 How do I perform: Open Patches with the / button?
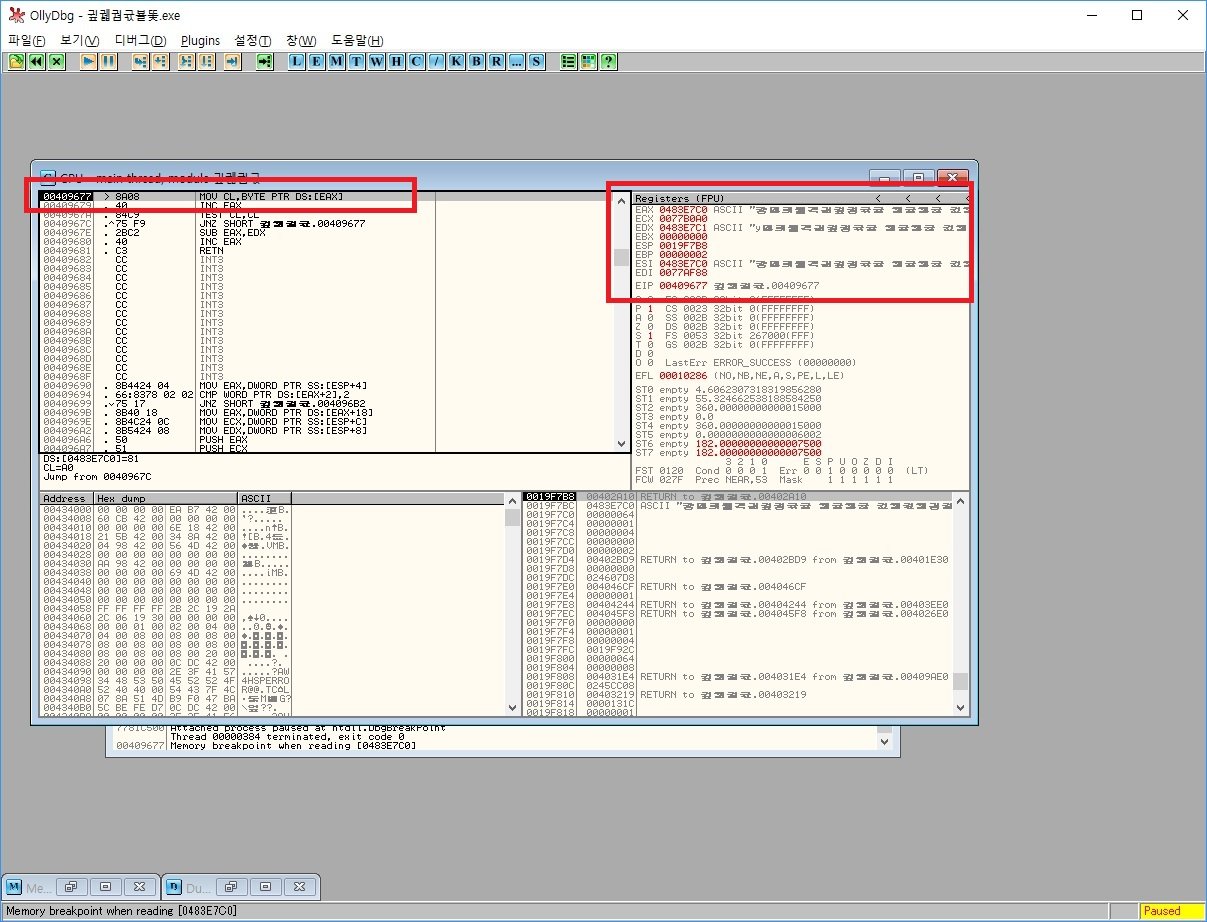coord(436,61)
